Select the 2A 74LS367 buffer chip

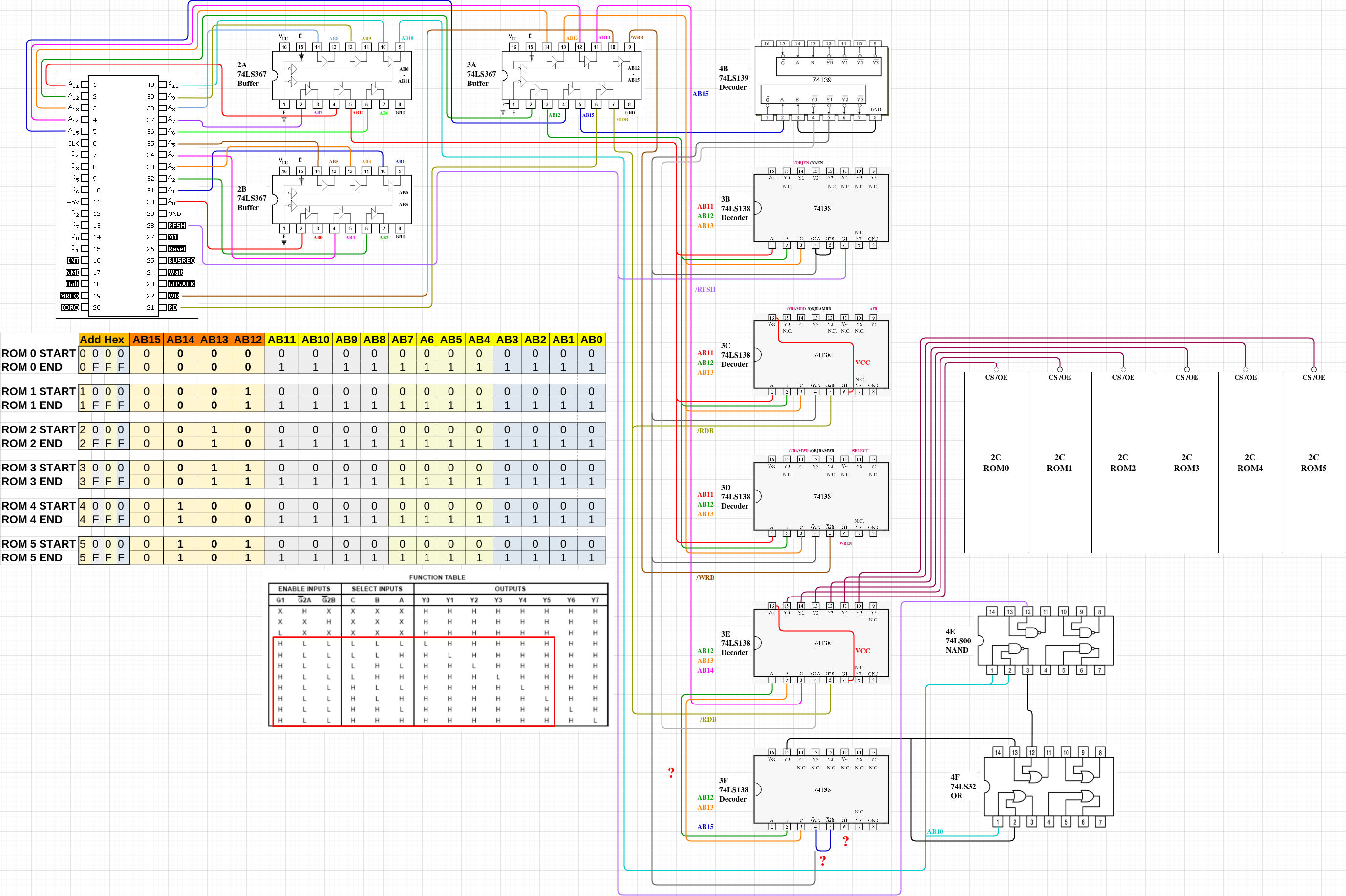342,75
